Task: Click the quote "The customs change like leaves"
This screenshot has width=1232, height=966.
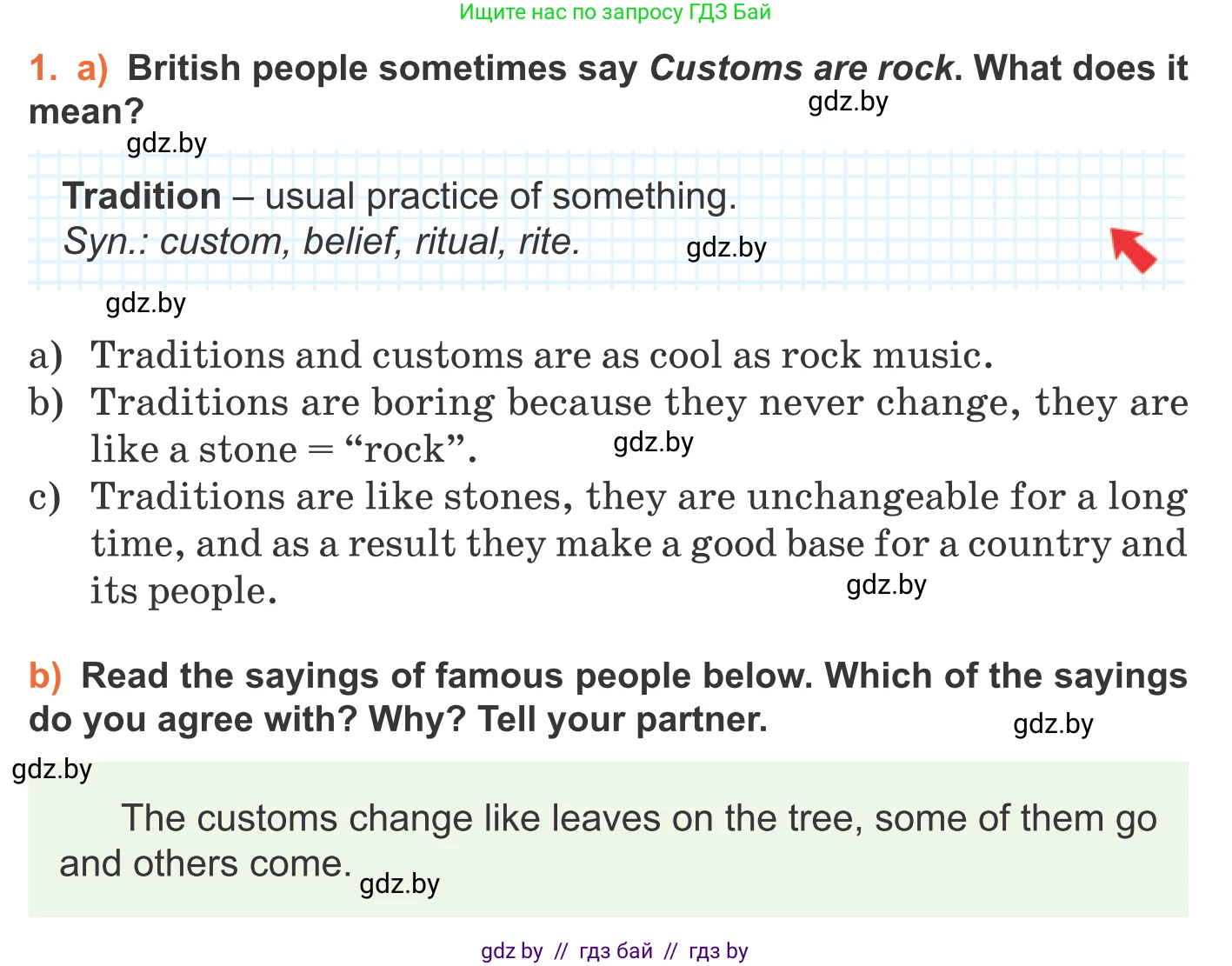Action: coord(609,819)
